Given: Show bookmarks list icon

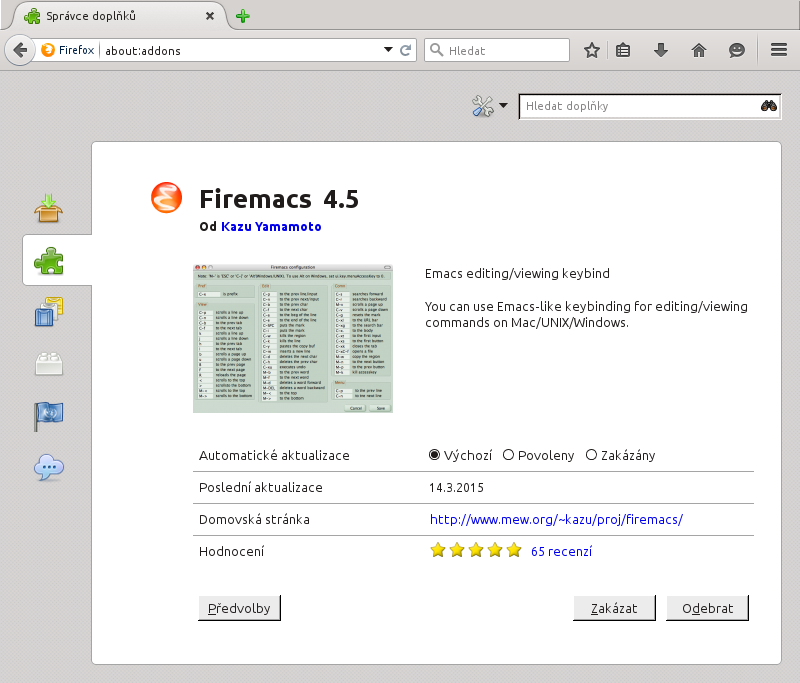Looking at the screenshot, I should pos(623,50).
